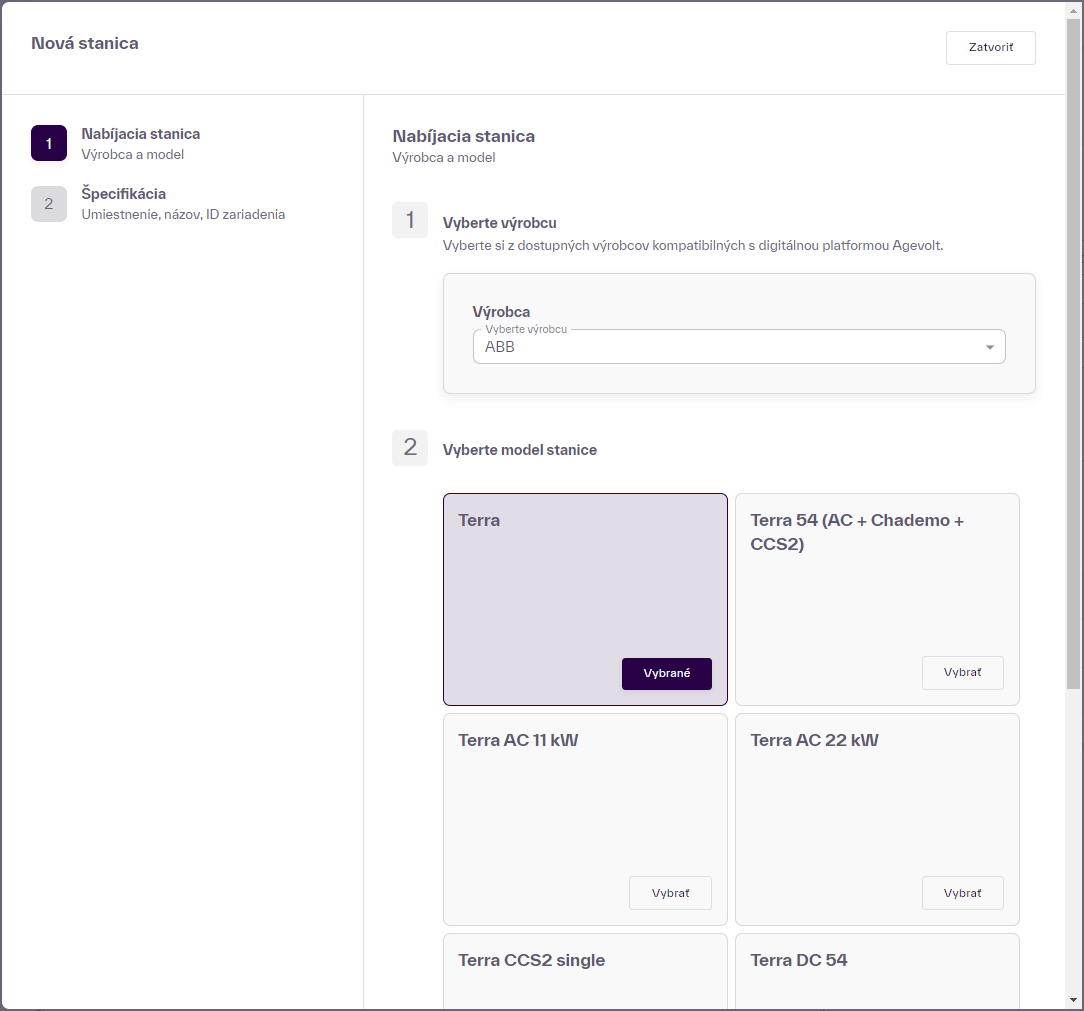The image size is (1084, 1011).
Task: Click the scrollbar down arrow
Action: point(1073,1000)
